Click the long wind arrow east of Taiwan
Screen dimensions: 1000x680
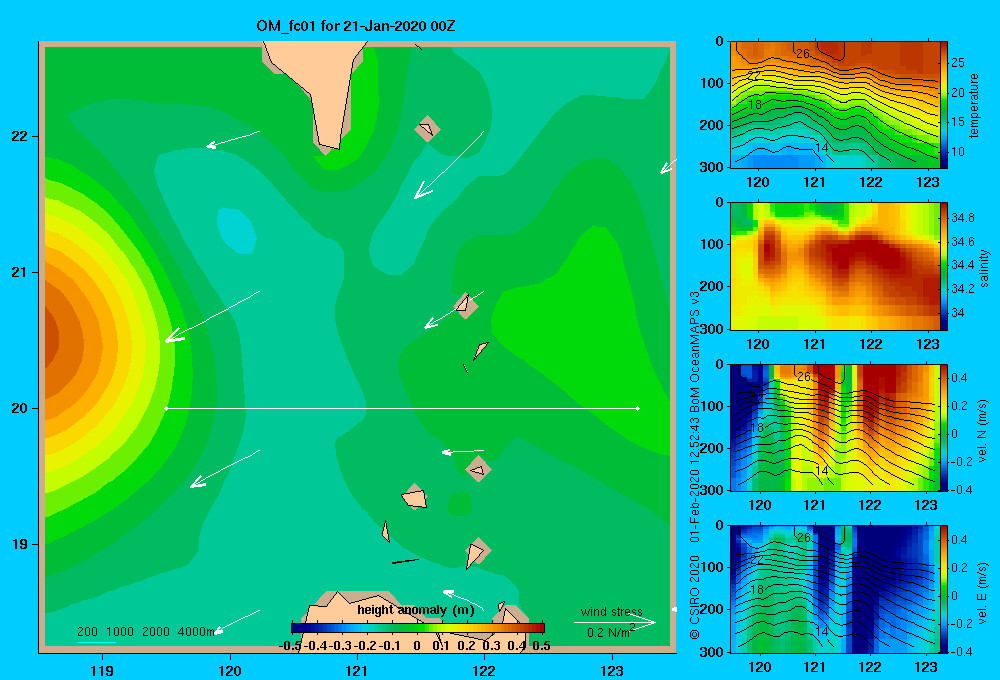[449, 165]
